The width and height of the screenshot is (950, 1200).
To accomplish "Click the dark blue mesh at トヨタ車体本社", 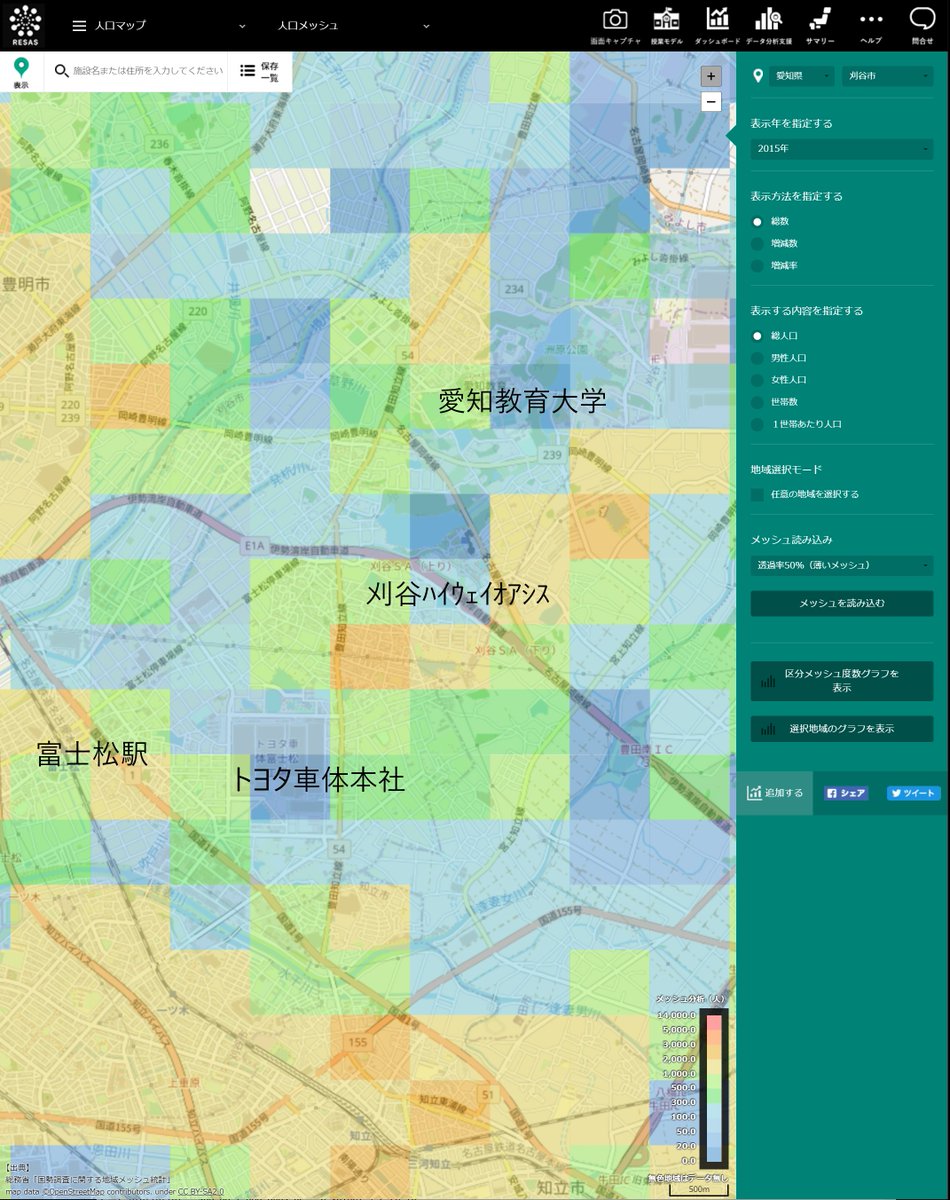I will (289, 786).
